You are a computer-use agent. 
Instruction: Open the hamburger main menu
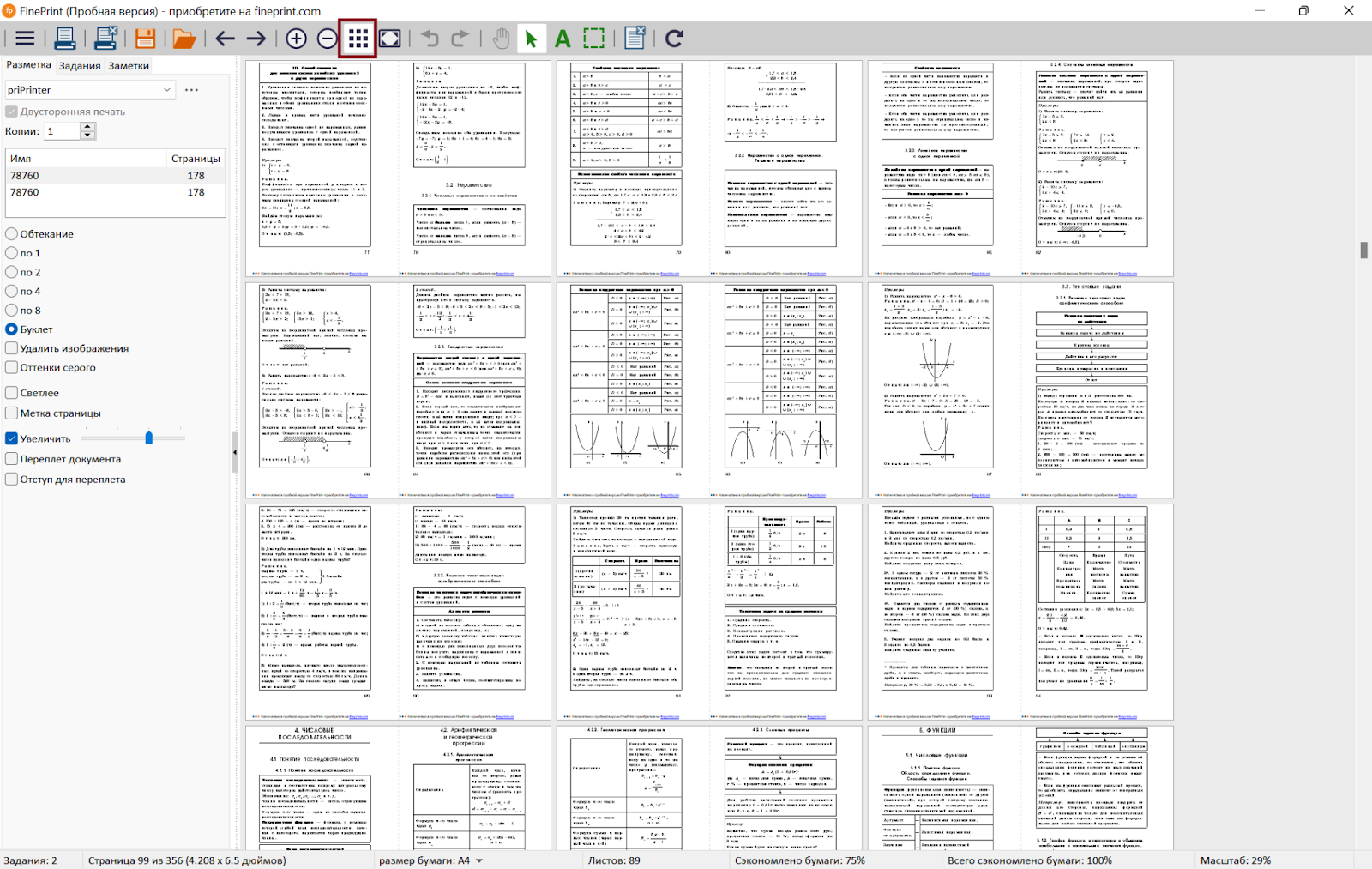(25, 39)
